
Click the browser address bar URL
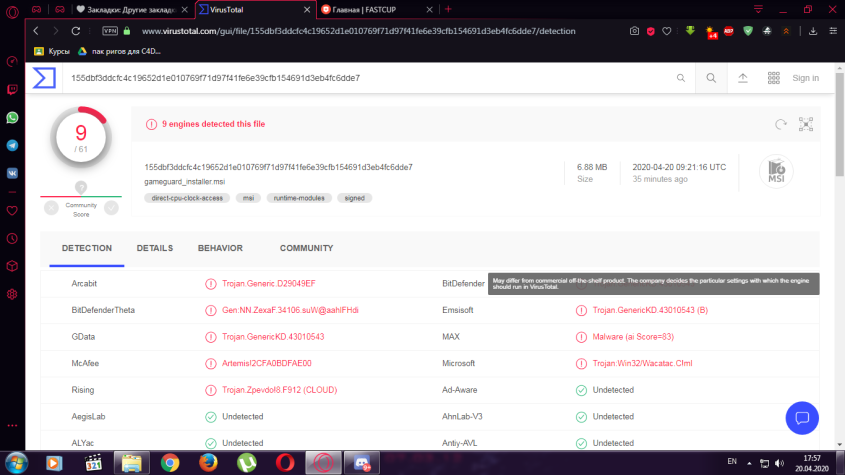pyautogui.click(x=358, y=31)
